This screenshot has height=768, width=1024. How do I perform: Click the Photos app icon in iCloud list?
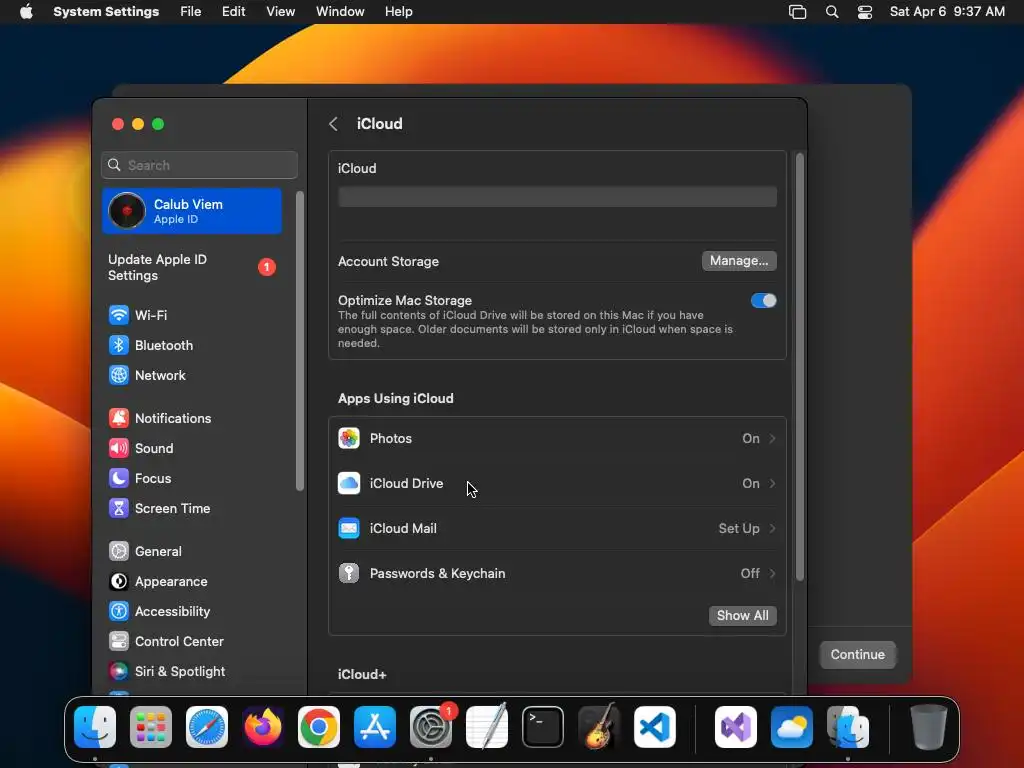(x=349, y=438)
